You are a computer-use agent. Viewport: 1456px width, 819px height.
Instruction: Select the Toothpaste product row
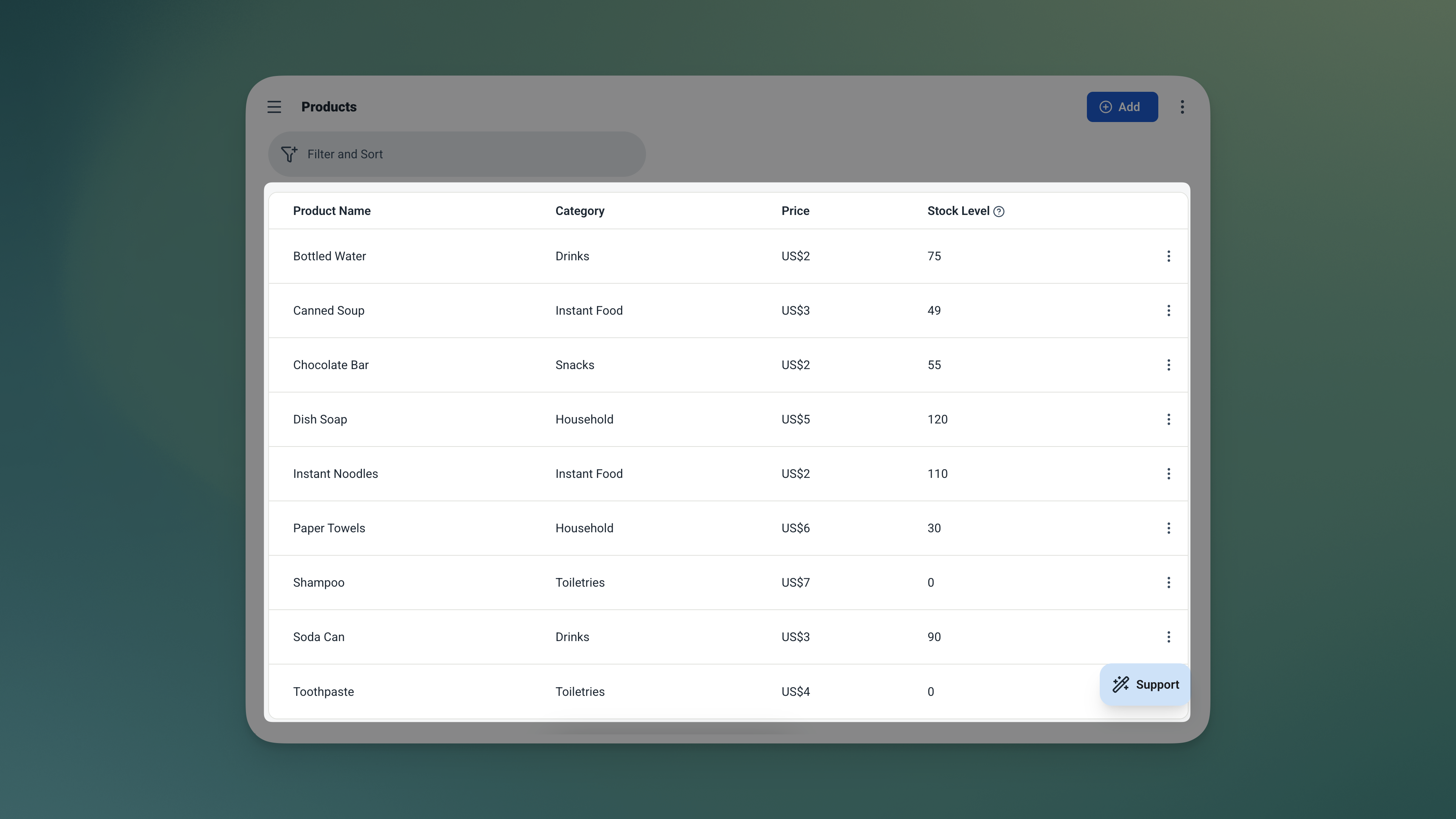pyautogui.click(x=678, y=692)
